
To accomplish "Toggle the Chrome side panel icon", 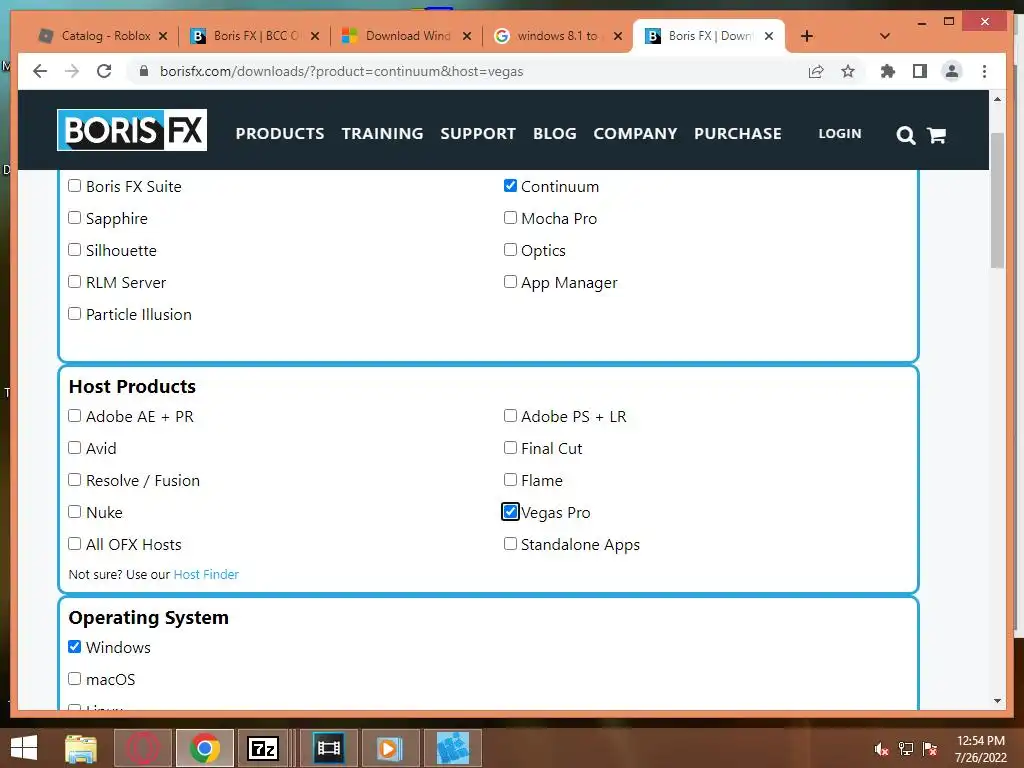I will (x=920, y=71).
